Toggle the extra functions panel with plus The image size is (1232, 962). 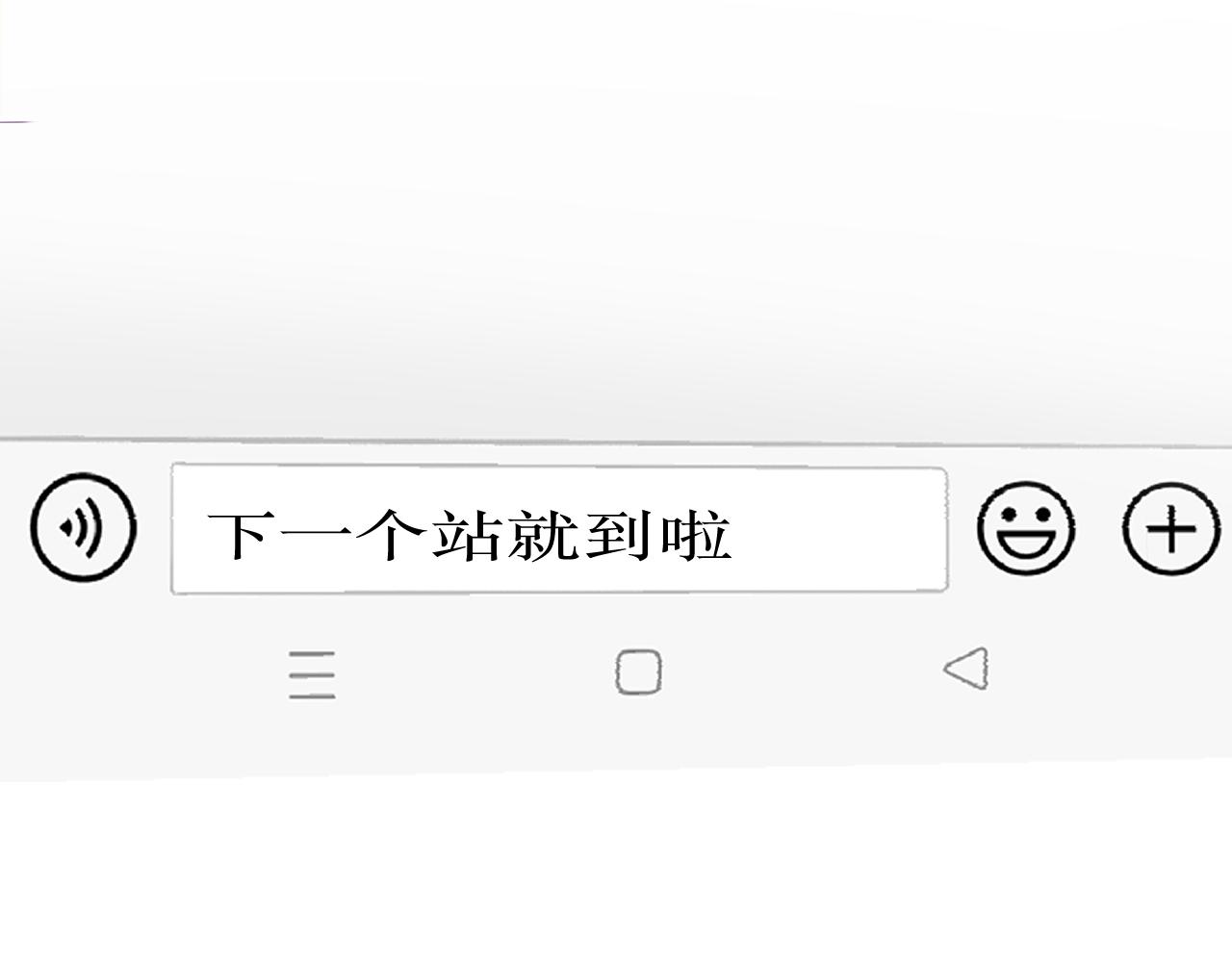click(x=1171, y=529)
